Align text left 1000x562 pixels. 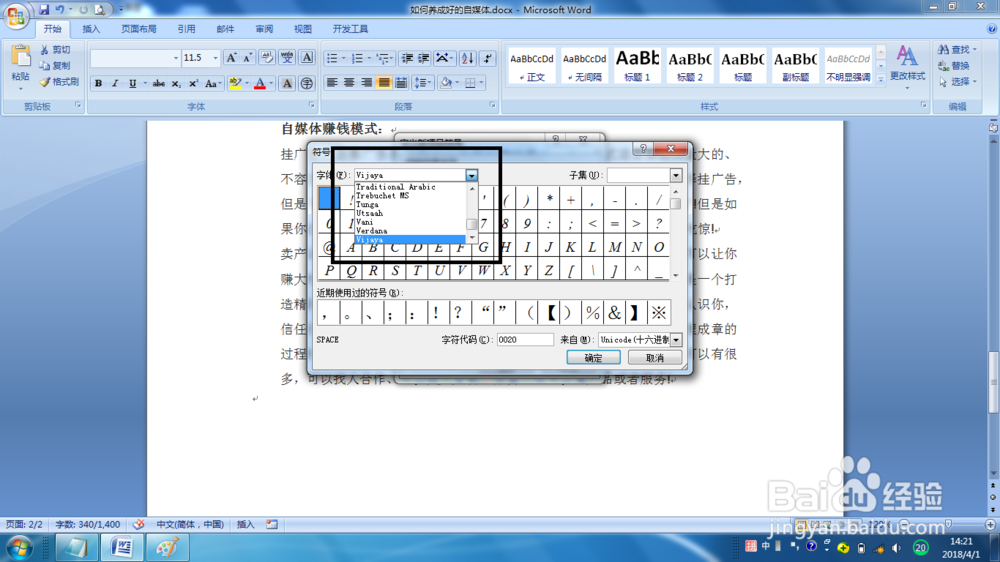click(332, 83)
